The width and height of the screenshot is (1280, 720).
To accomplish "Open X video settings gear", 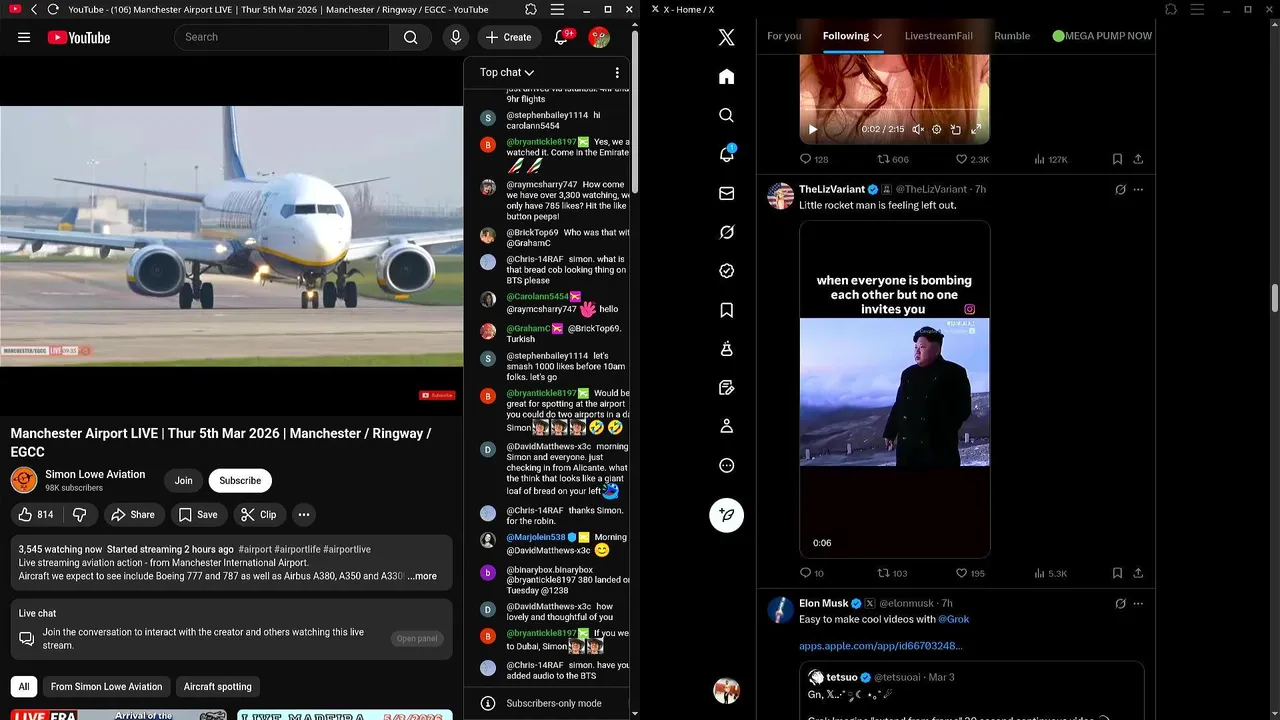I will [x=936, y=129].
